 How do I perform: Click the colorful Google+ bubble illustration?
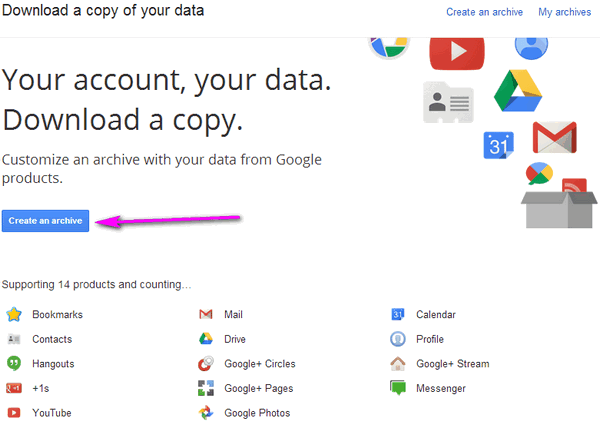[539, 173]
